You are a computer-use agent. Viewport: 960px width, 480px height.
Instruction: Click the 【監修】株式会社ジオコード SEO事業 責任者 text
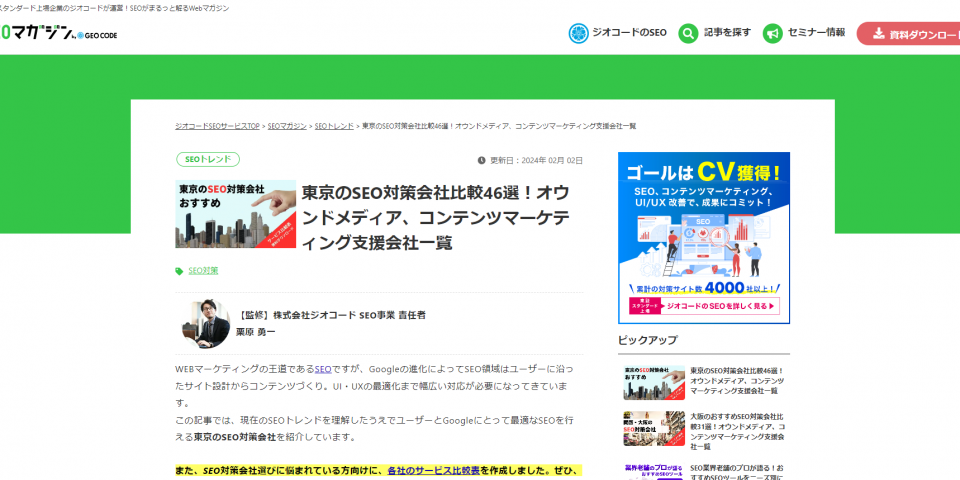pos(331,315)
